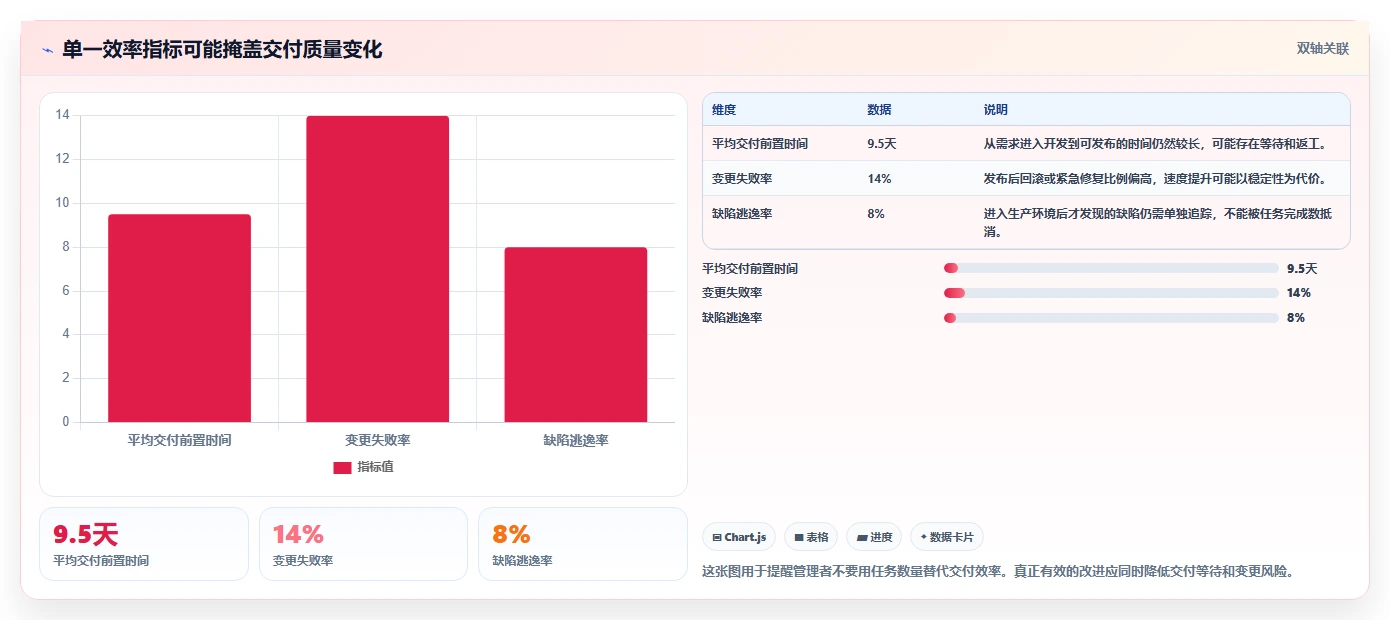Viewport: 1390px width, 620px height.
Task: Click the 维度 table column header
Action: [724, 110]
